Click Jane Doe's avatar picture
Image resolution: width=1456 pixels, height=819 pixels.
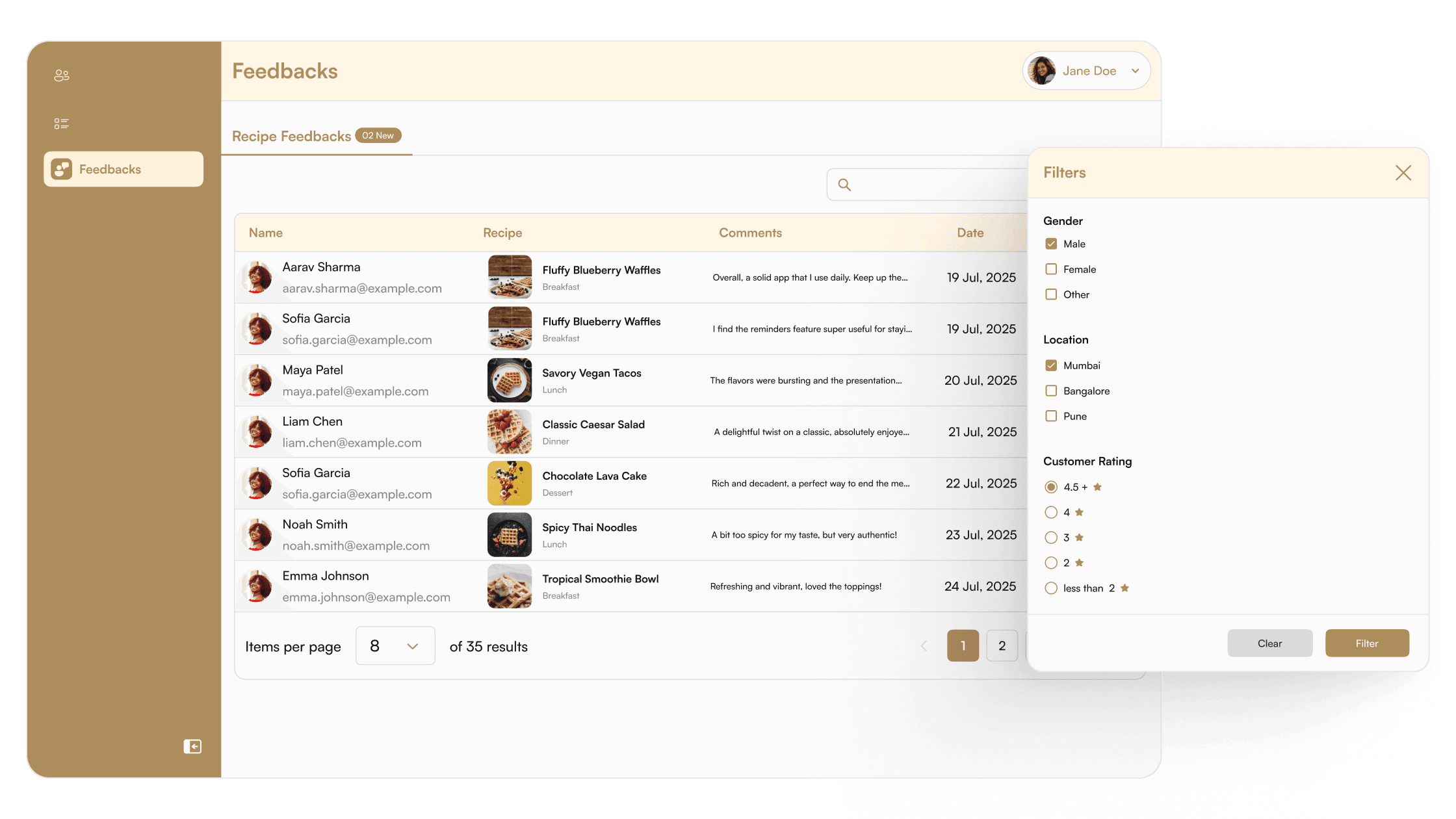[x=1043, y=70]
